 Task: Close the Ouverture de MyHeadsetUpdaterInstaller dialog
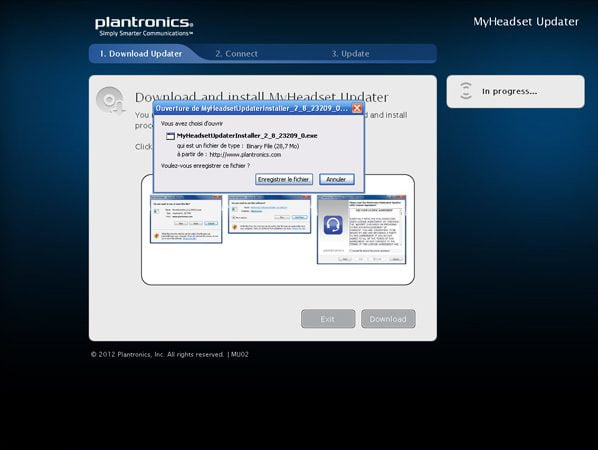click(357, 108)
